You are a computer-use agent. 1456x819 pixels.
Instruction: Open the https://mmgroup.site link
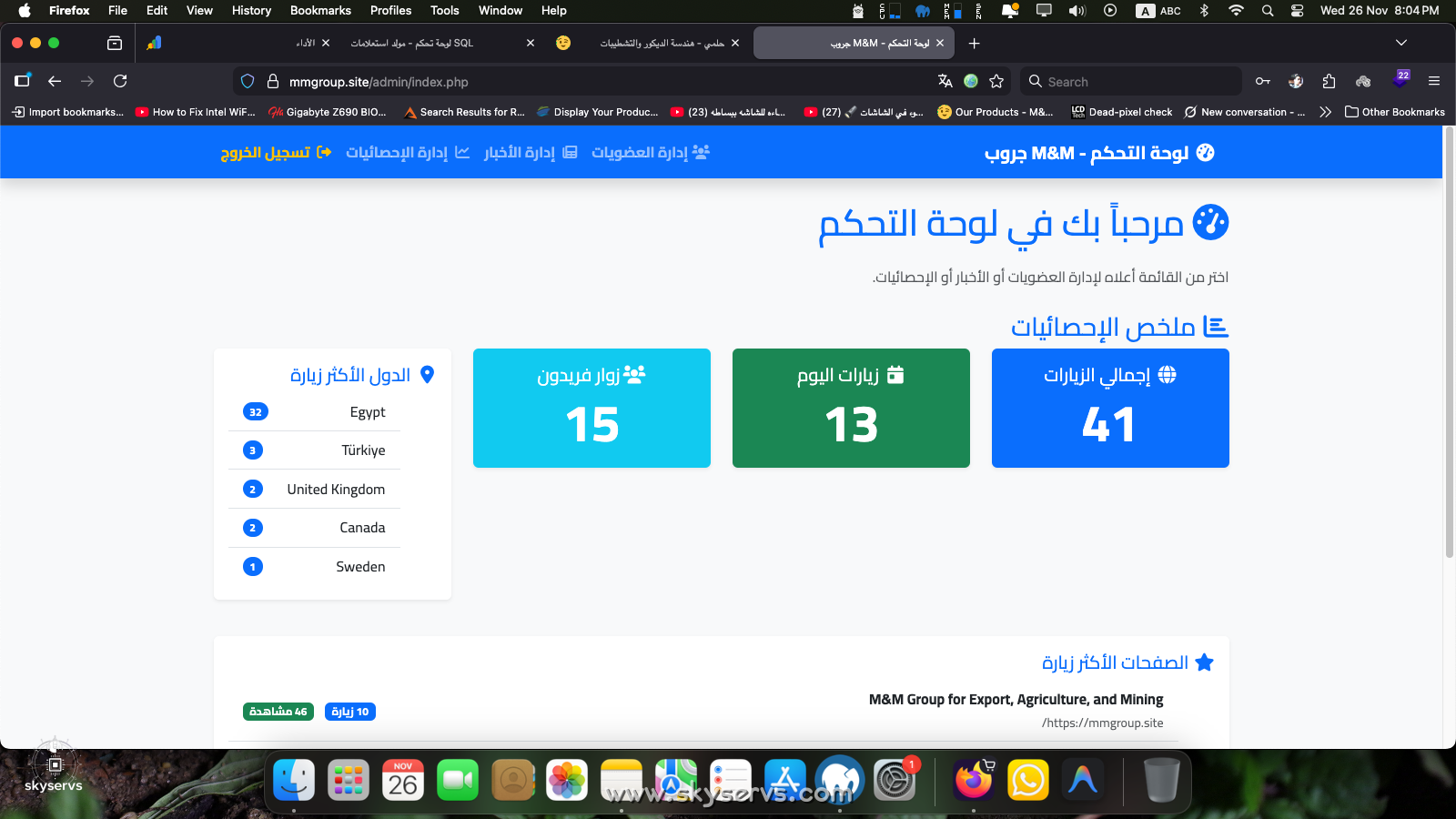click(x=1103, y=723)
